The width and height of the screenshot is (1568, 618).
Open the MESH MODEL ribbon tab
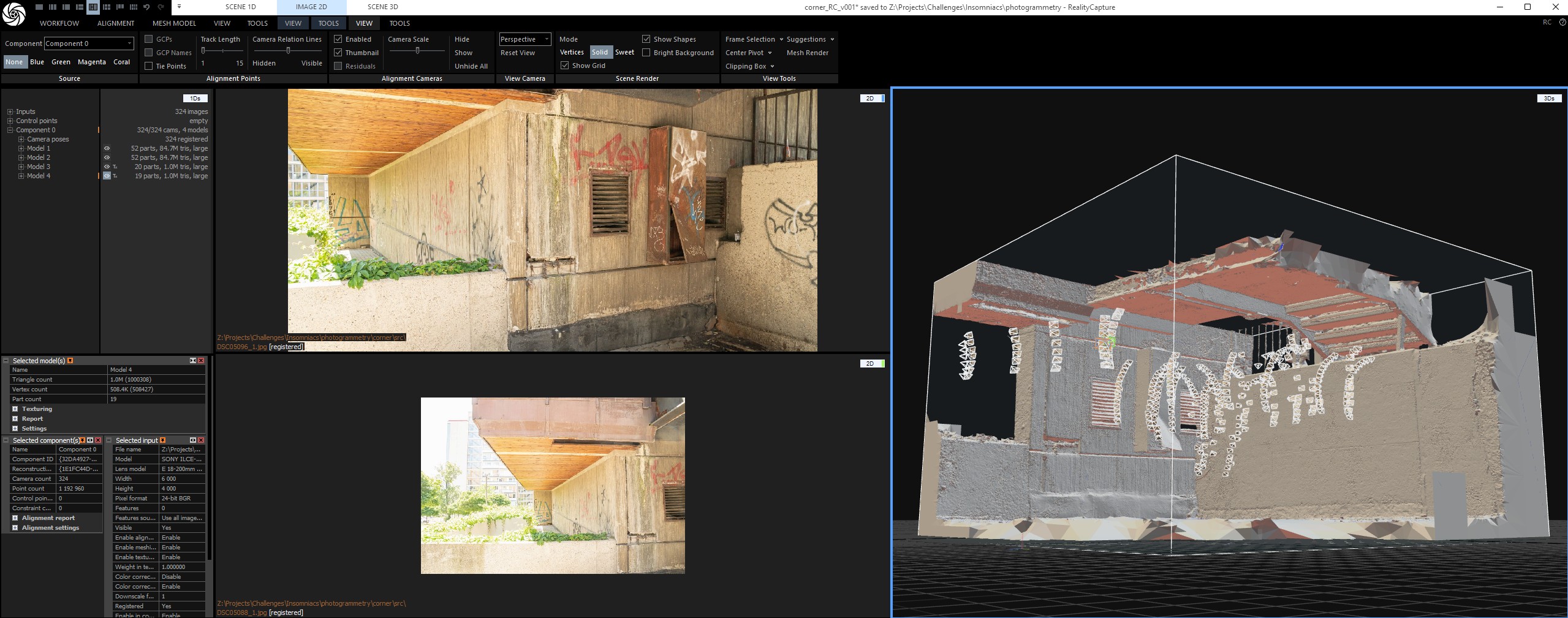(x=174, y=23)
